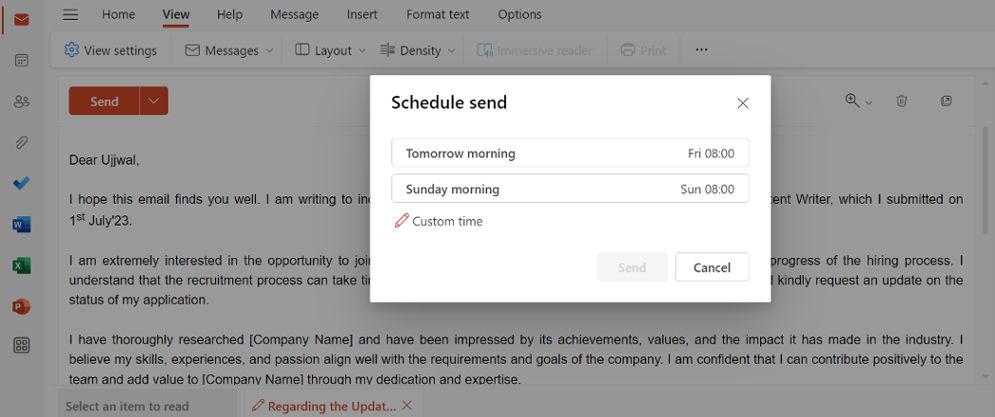Screen dimensions: 995x417
Task: Open the Density dropdown
Action: (427, 50)
